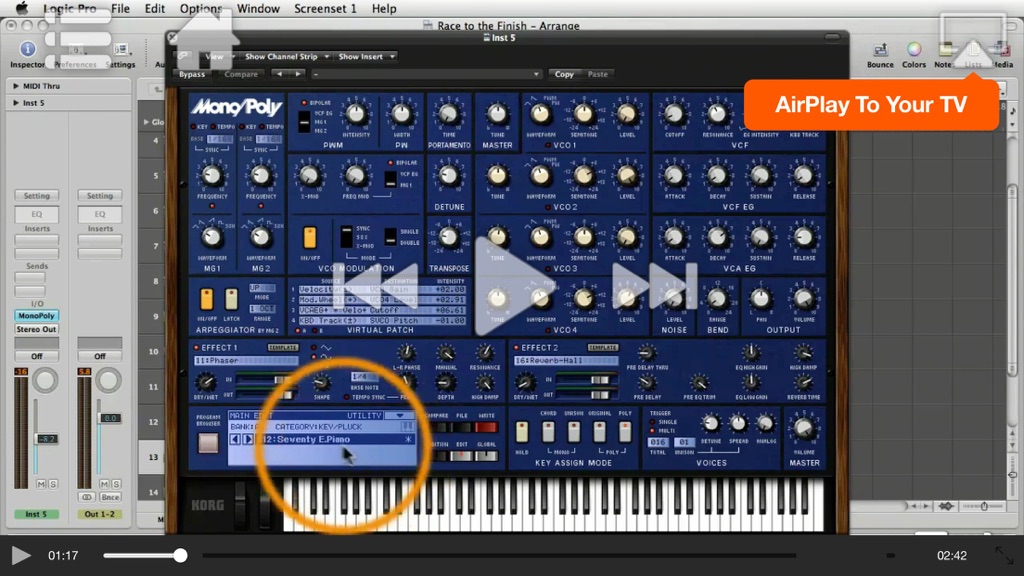Adjust the Effect 1 Dry/Wet knob
1024x576 pixels.
point(206,381)
